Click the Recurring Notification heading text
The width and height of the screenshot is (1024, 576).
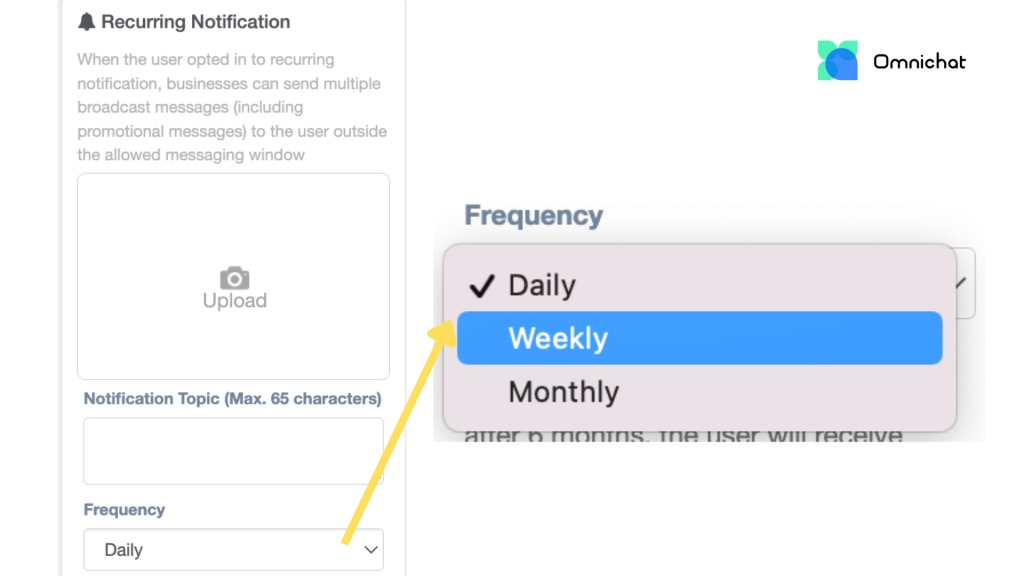(195, 22)
